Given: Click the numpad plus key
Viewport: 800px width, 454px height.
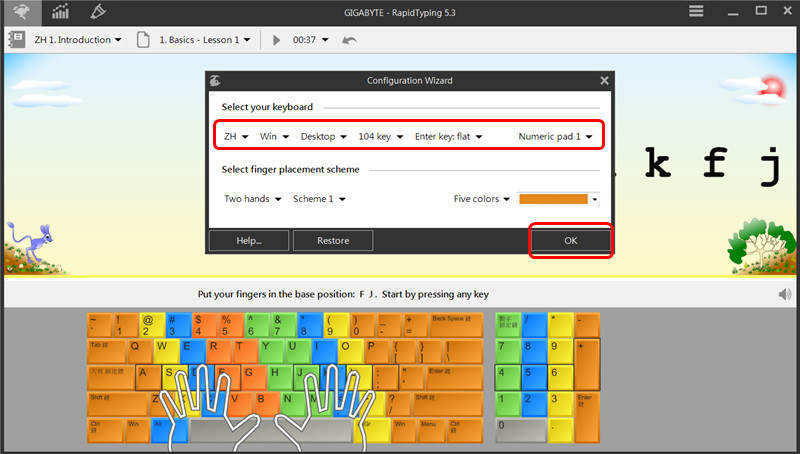Looking at the screenshot, I should tap(587, 365).
